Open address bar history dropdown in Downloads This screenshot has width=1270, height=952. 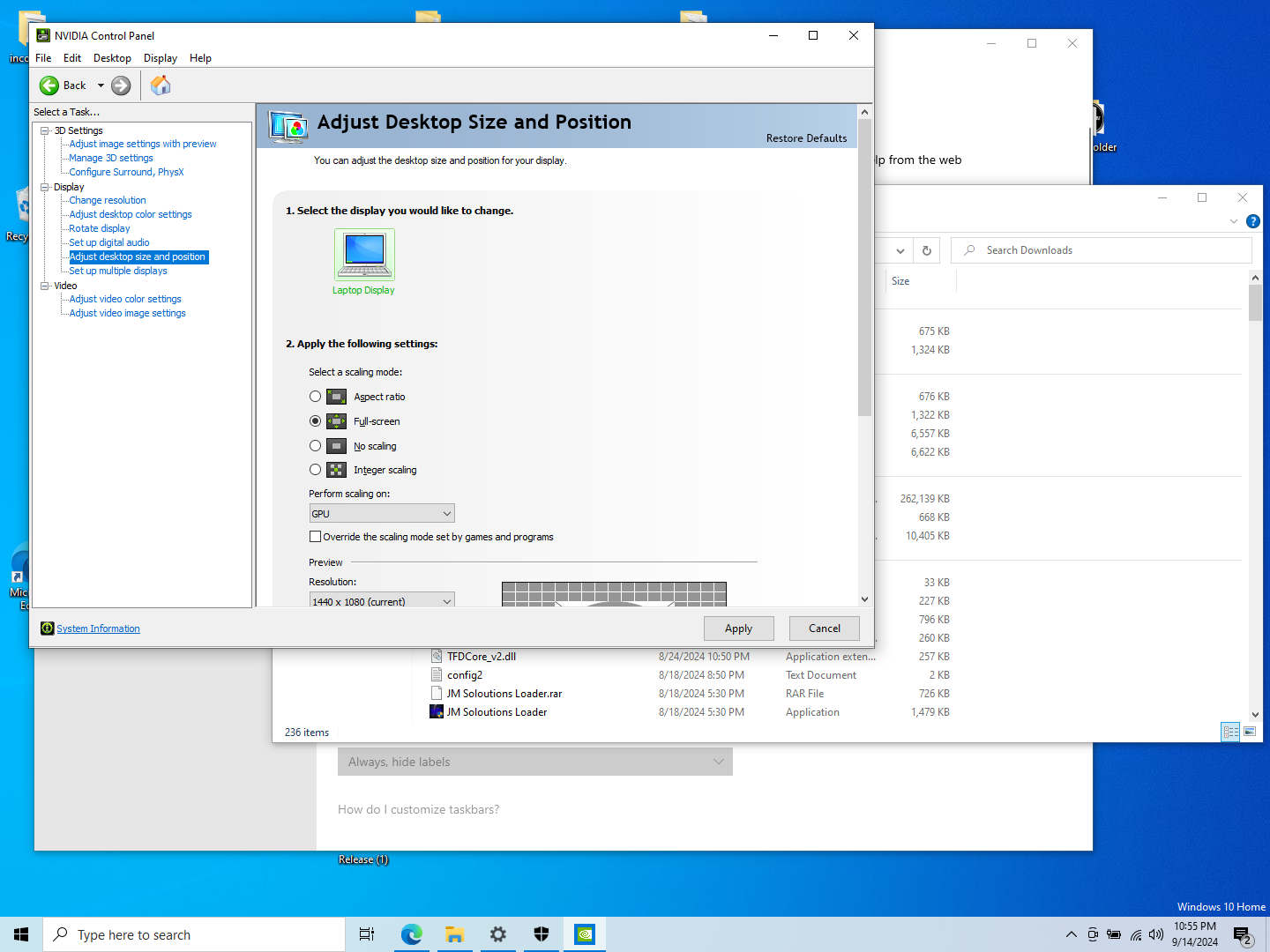pos(900,250)
